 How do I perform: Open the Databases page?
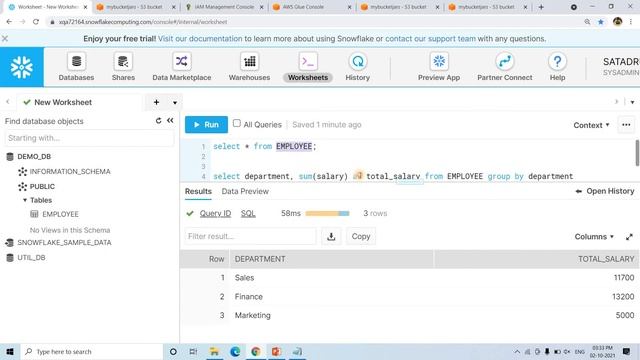76,67
